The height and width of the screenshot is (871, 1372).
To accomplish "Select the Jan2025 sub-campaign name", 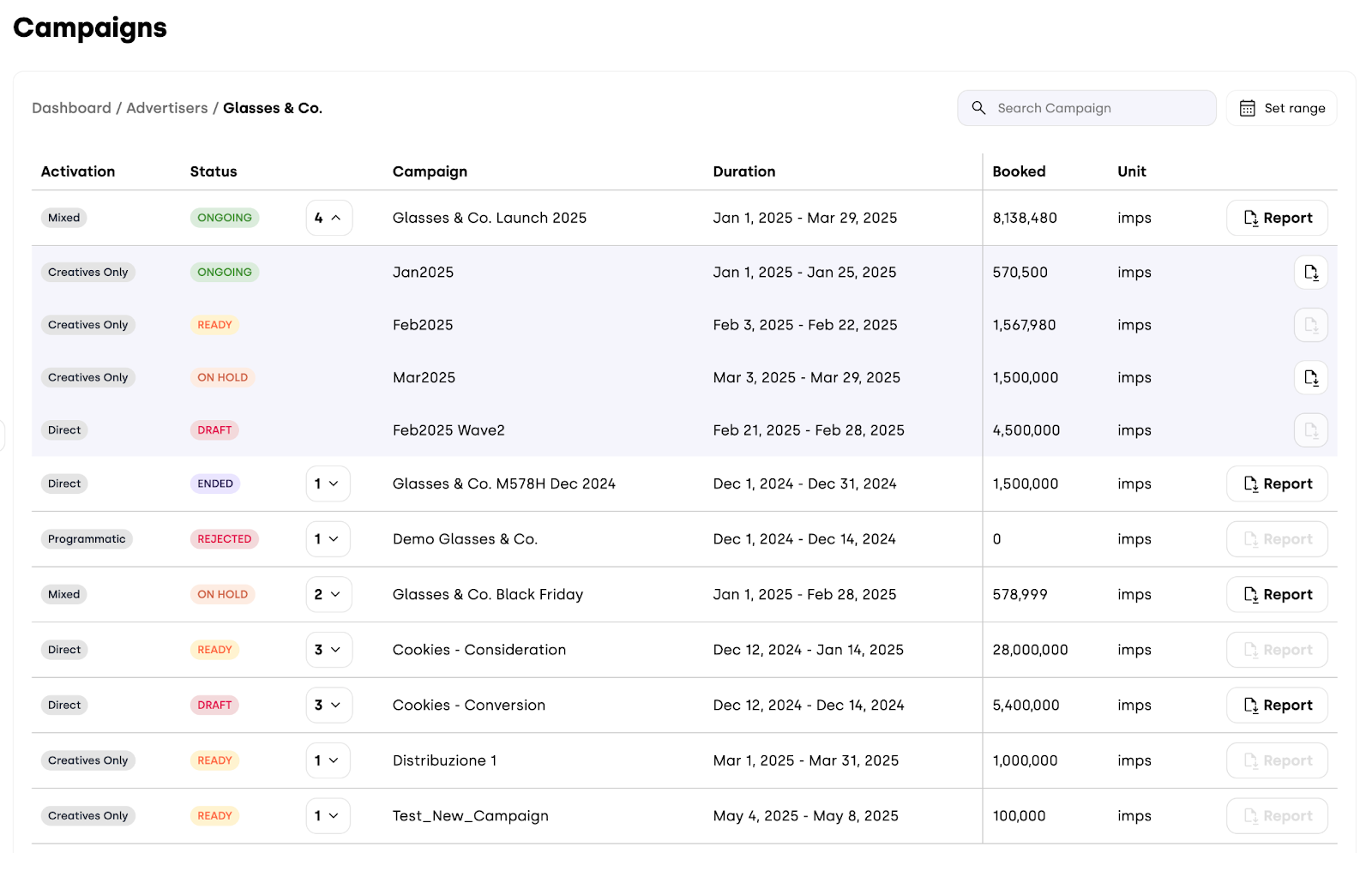I will point(423,273).
